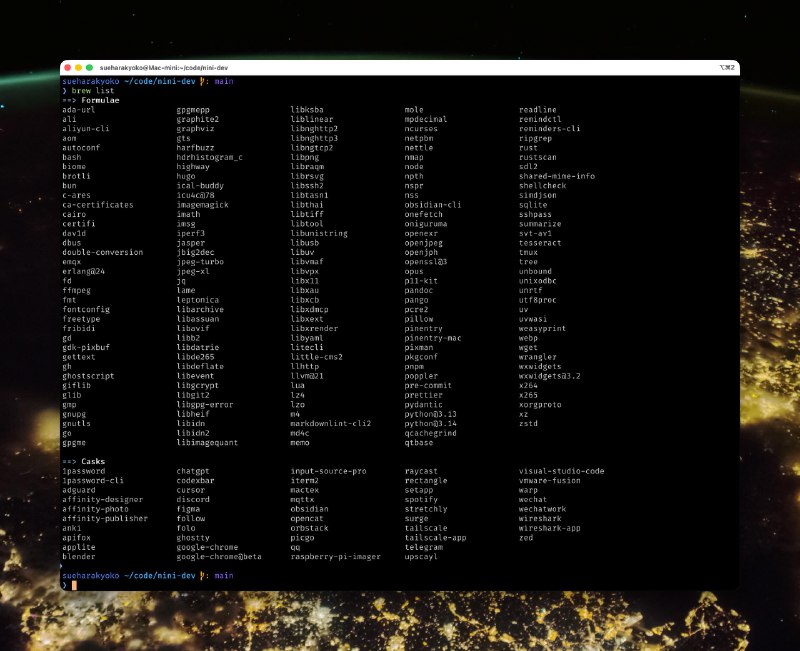Click the ==> arrow before Formulae
The width and height of the screenshot is (800, 651).
pyautogui.click(x=69, y=100)
